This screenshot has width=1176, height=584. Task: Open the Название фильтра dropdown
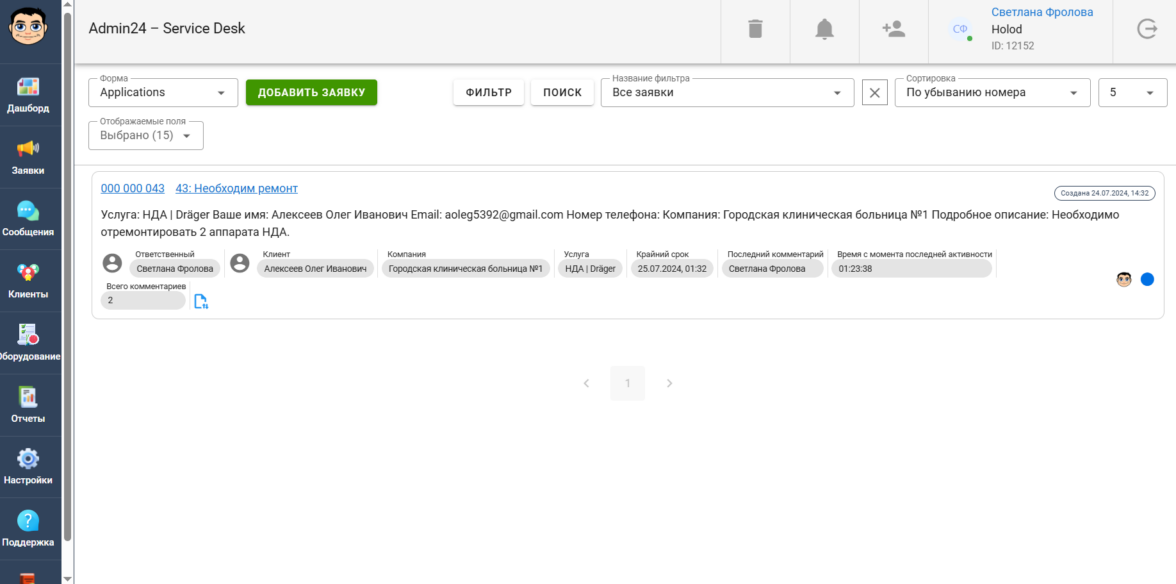pos(726,93)
